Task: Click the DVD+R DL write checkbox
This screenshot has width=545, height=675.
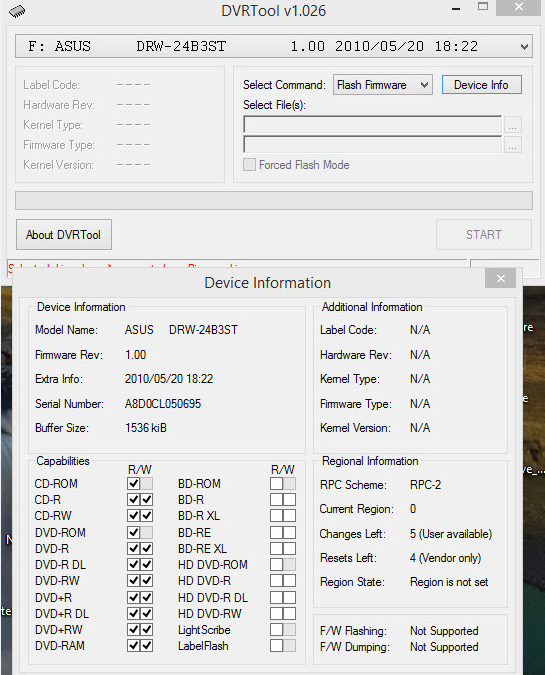Action: click(147, 613)
